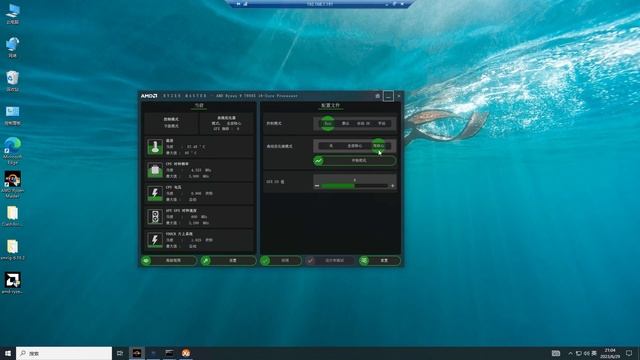Viewport: 640px width, 360px height.
Task: Open the Clash folder icon on desktop
Action: [x=13, y=216]
